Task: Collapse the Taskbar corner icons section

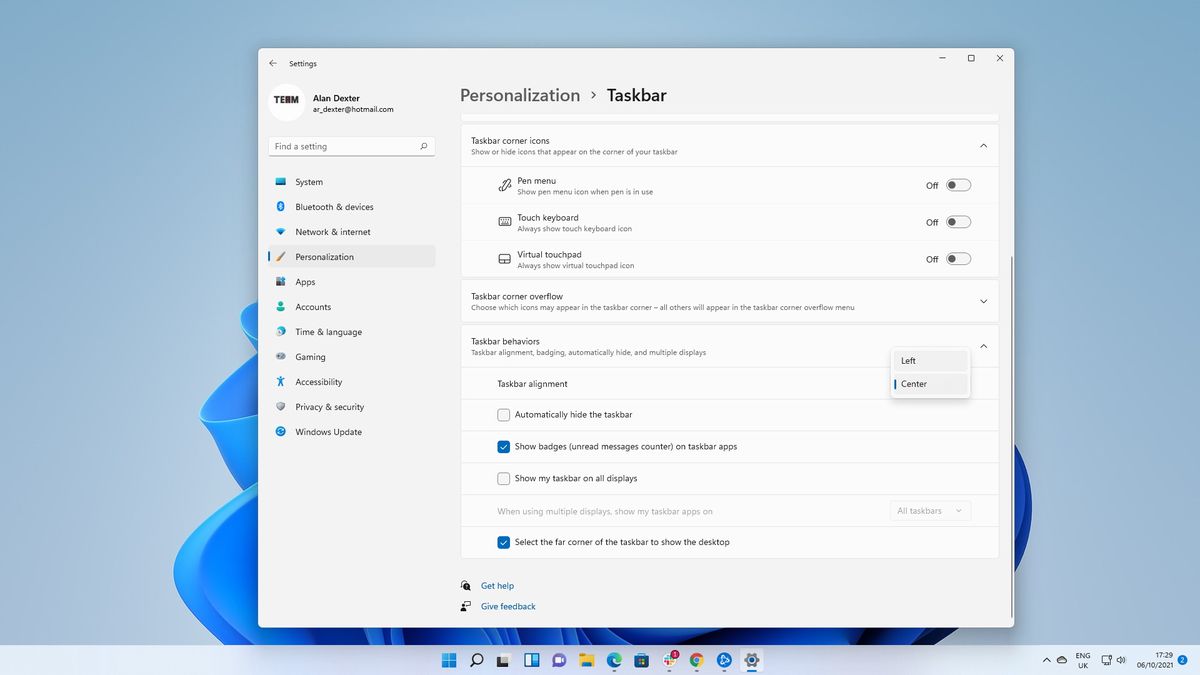Action: tap(983, 145)
